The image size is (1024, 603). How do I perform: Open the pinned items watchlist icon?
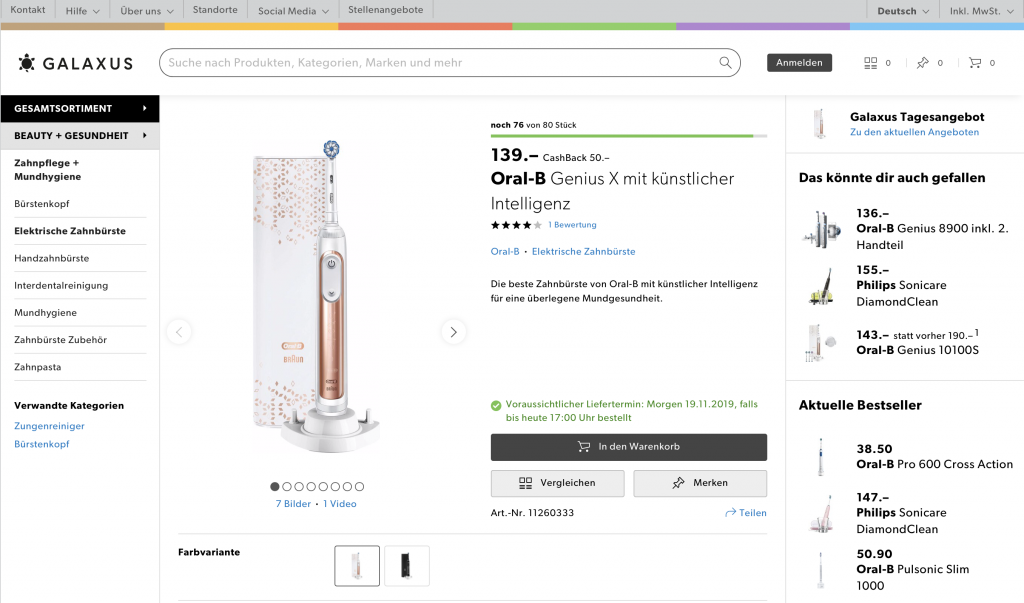(922, 63)
